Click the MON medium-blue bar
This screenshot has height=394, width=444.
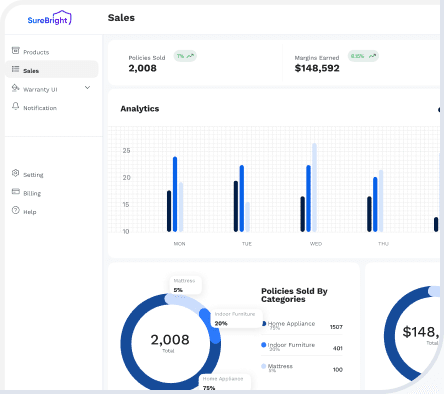click(x=175, y=194)
